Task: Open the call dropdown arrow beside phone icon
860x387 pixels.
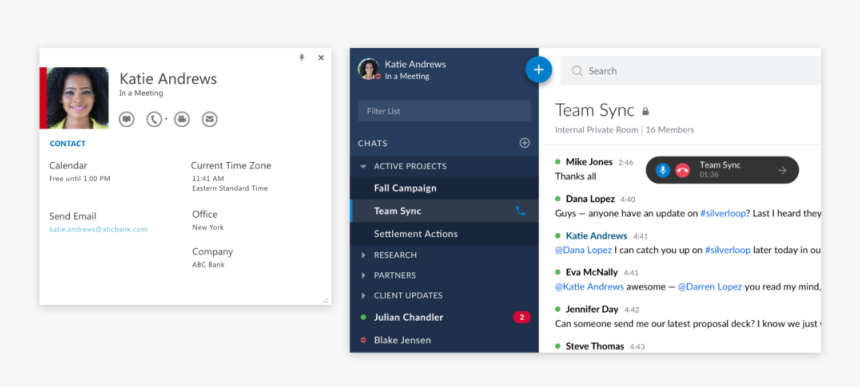Action: pos(166,119)
